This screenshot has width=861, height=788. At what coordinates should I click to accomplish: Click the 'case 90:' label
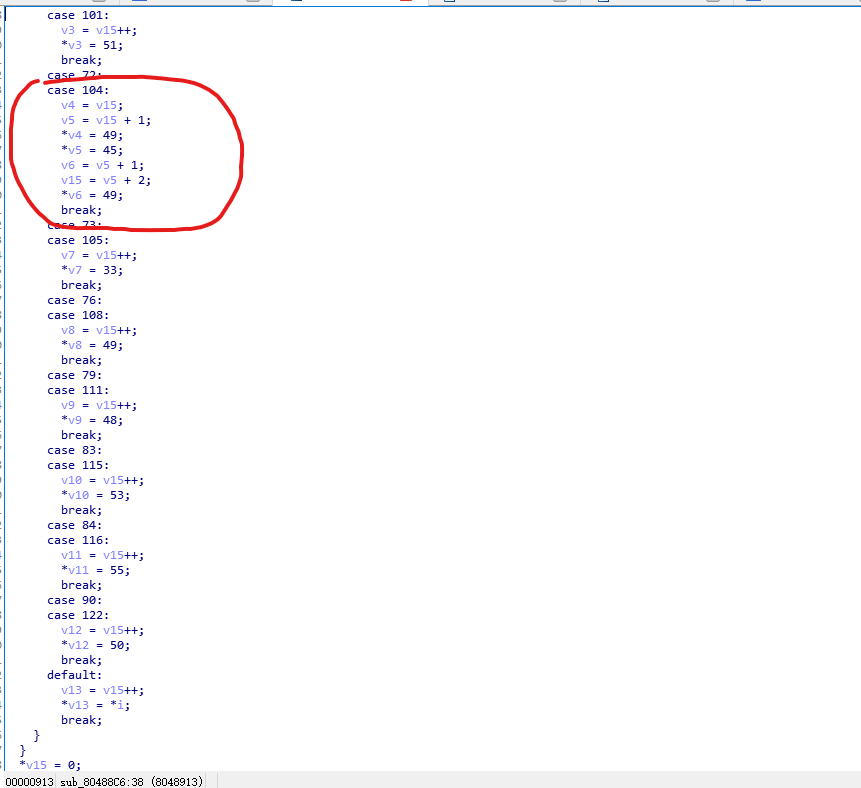(75, 600)
